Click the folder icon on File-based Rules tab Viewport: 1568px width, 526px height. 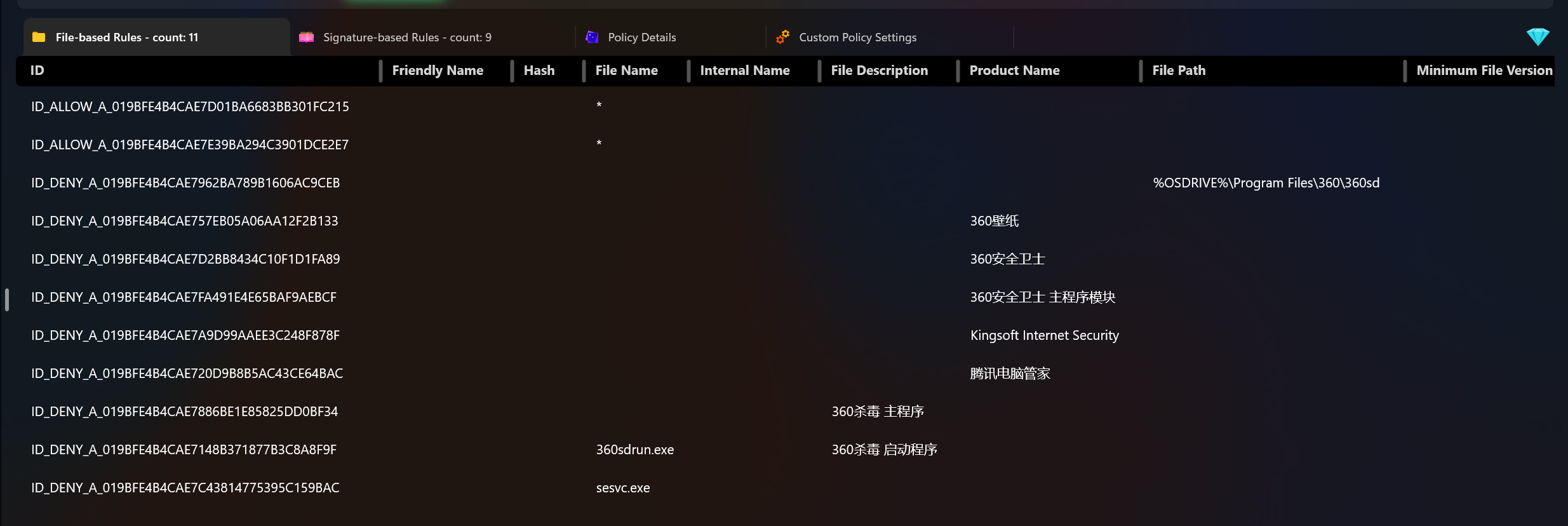coord(39,37)
